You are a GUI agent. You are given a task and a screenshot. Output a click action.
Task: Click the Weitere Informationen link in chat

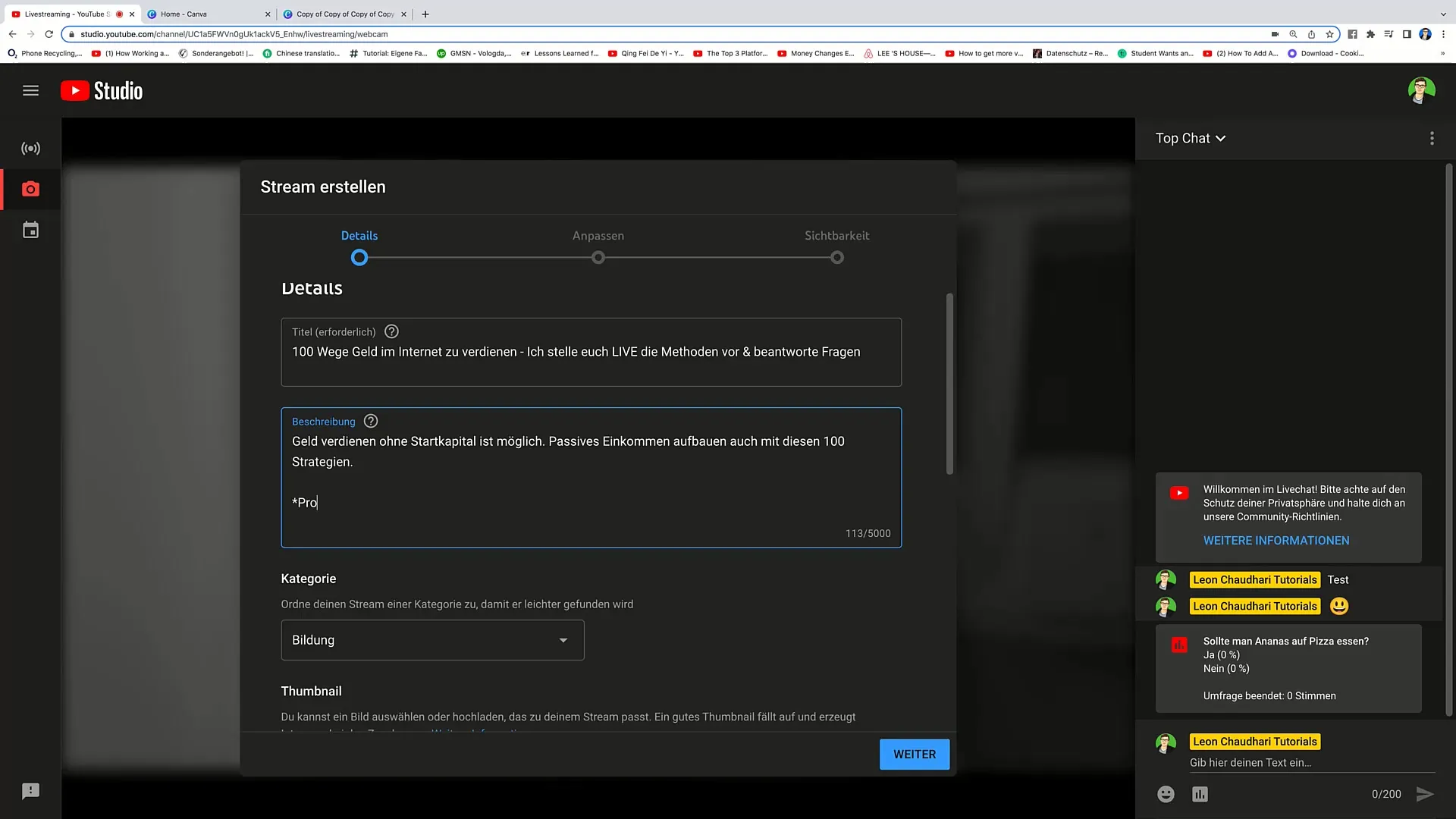pos(1276,540)
